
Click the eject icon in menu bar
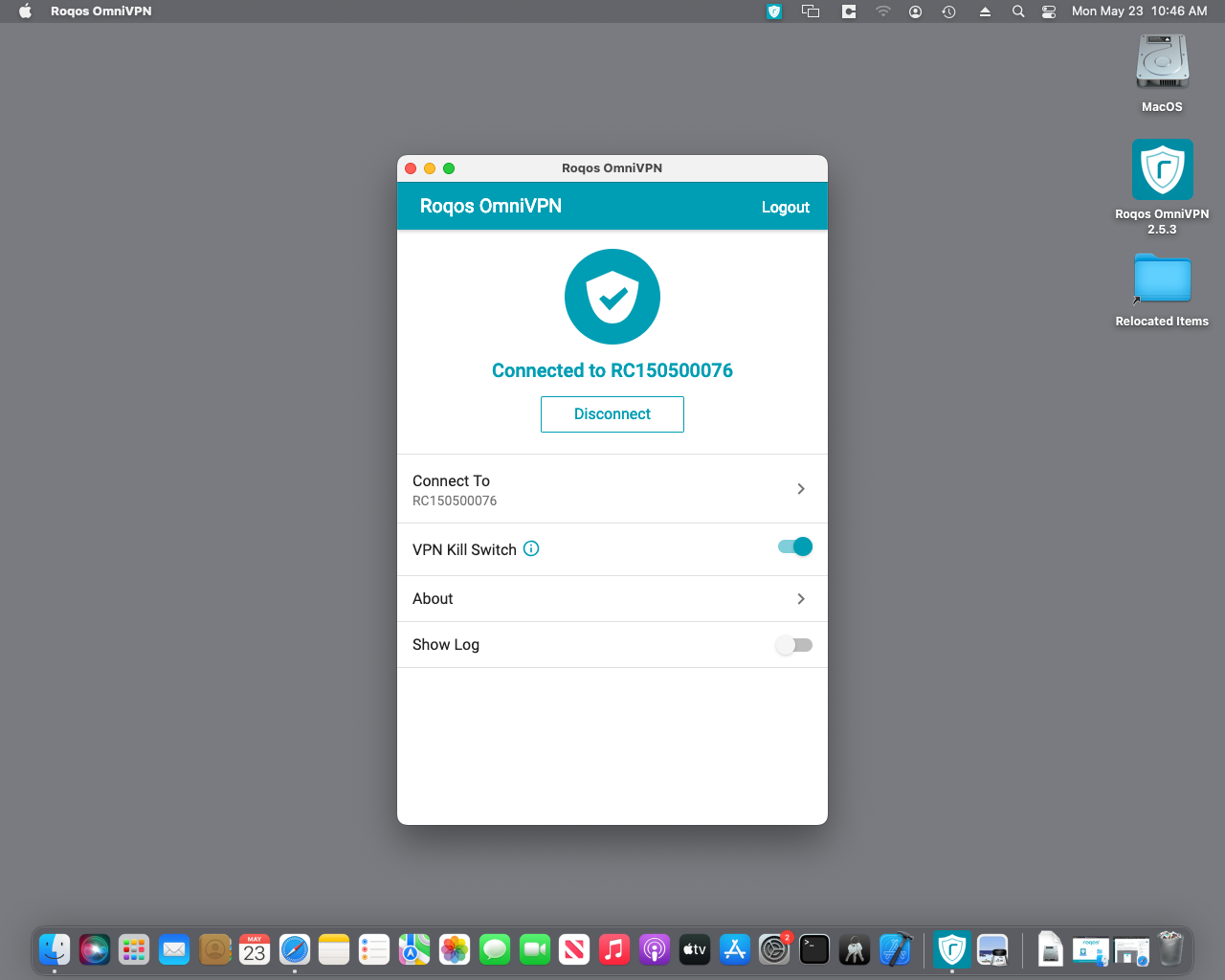point(985,11)
